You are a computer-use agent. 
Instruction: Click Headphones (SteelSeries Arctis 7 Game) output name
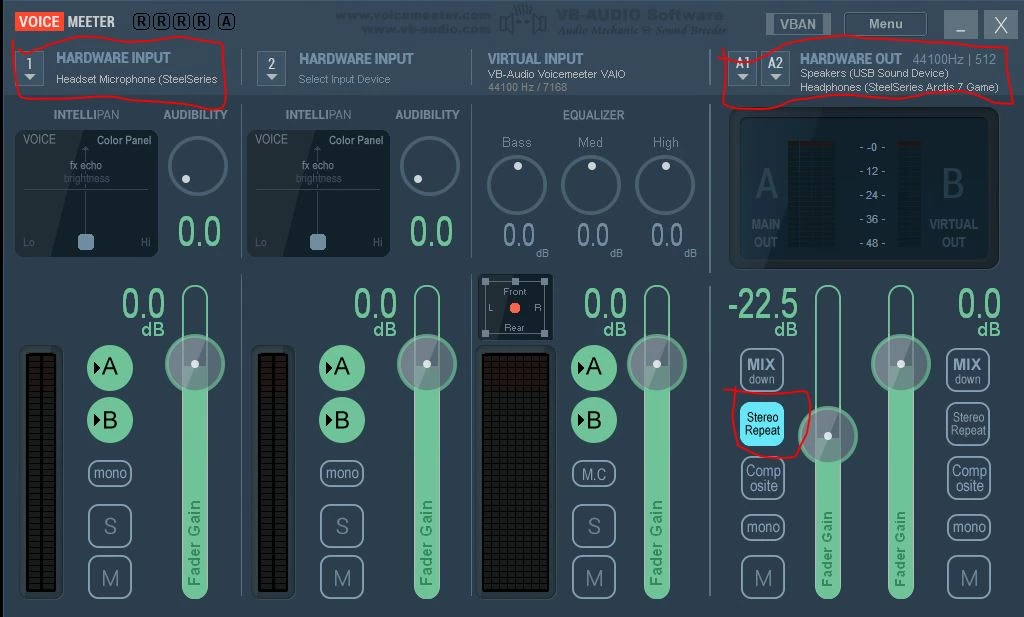point(899,87)
